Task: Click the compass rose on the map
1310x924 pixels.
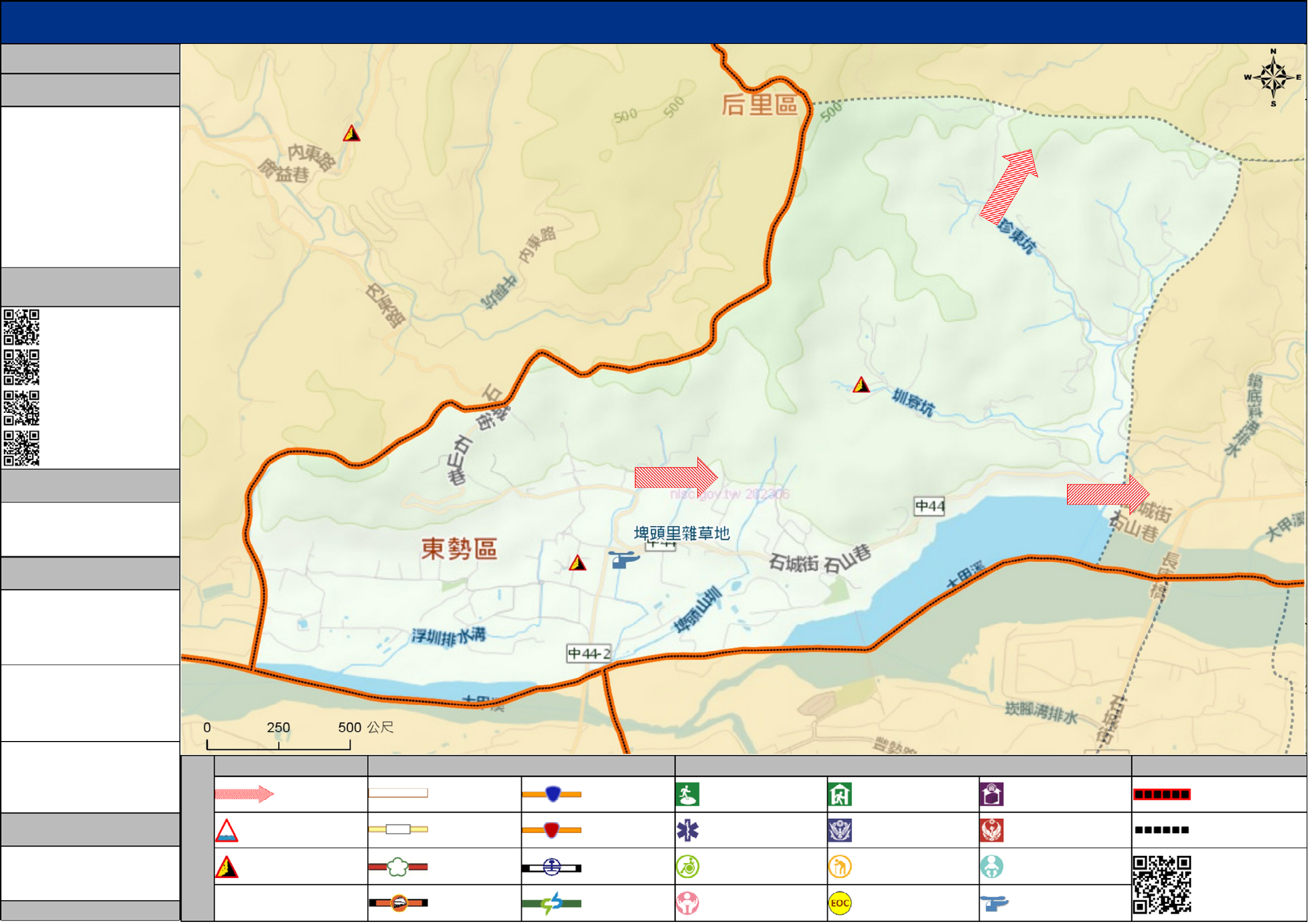Action: 1273,78
